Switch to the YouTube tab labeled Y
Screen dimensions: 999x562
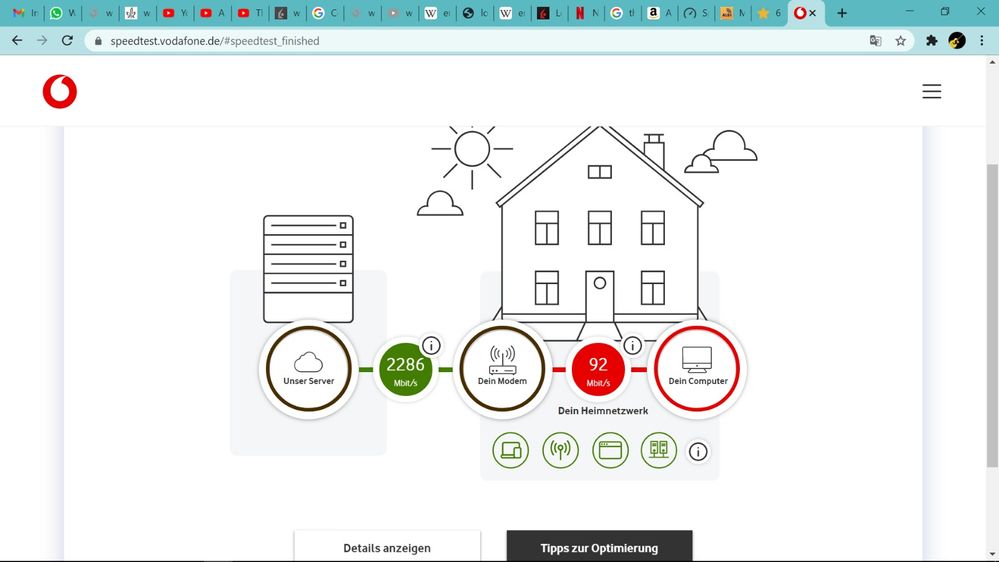coord(175,13)
